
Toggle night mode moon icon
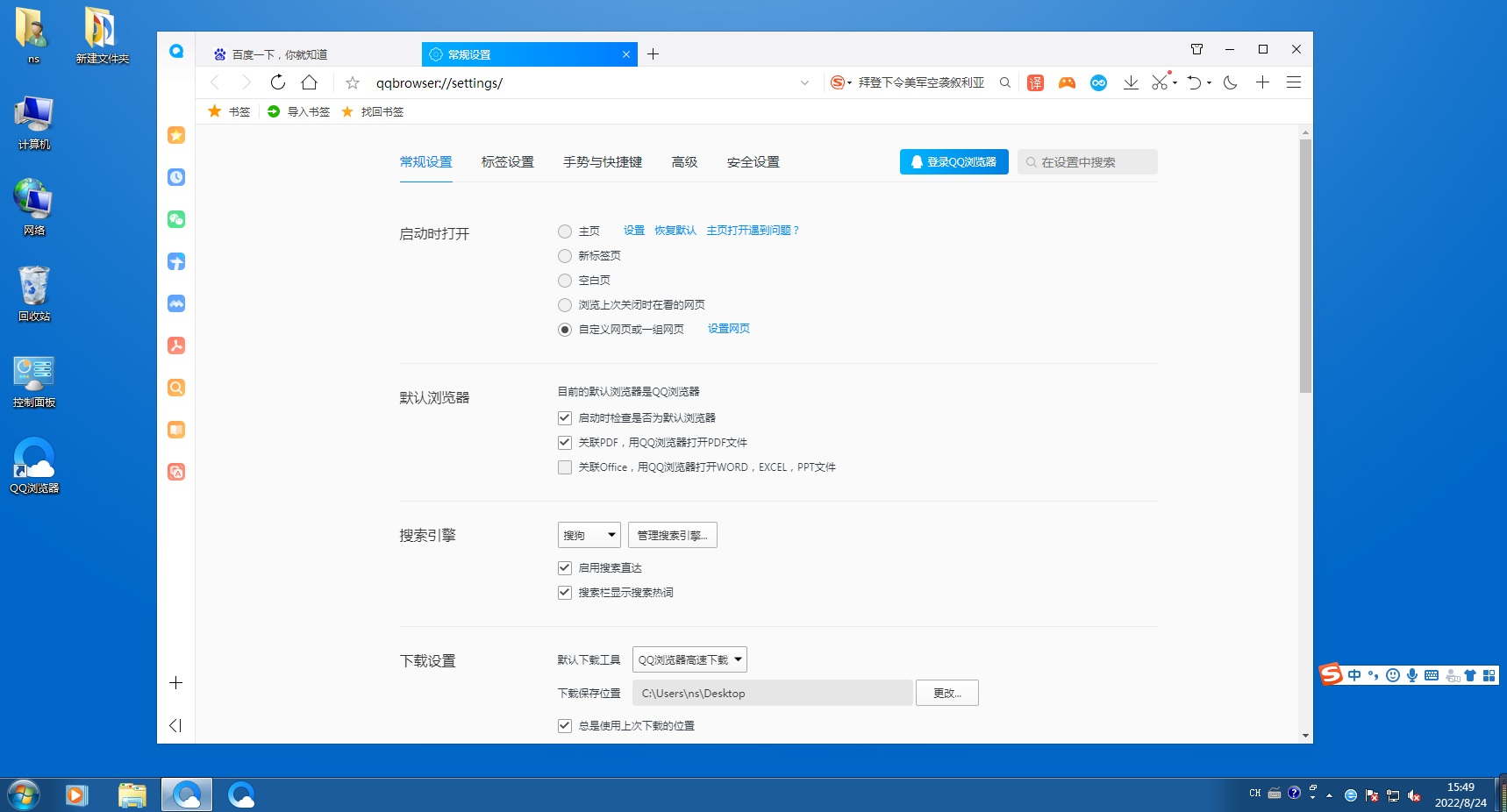[x=1231, y=82]
